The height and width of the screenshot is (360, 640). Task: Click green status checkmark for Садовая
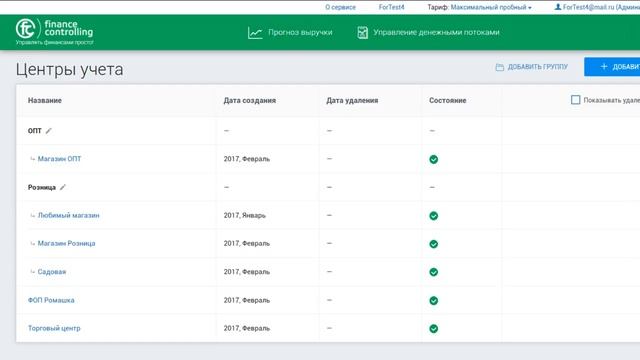[433, 272]
